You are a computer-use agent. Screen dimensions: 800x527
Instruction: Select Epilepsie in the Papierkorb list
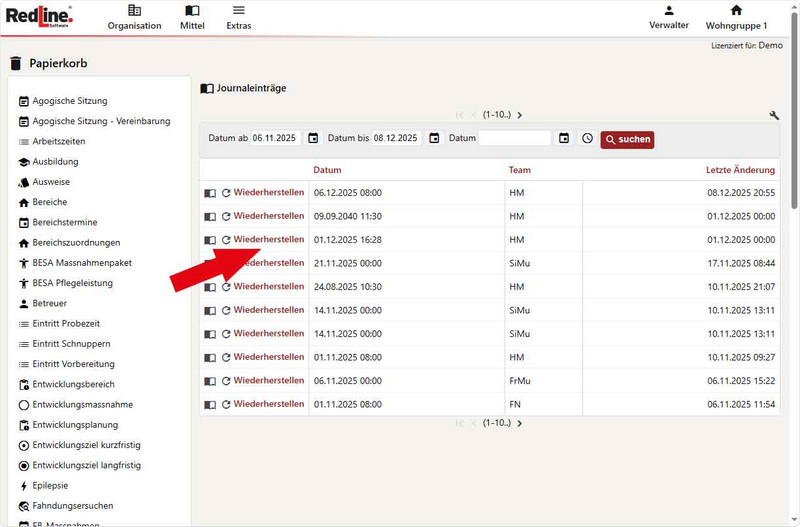point(52,486)
